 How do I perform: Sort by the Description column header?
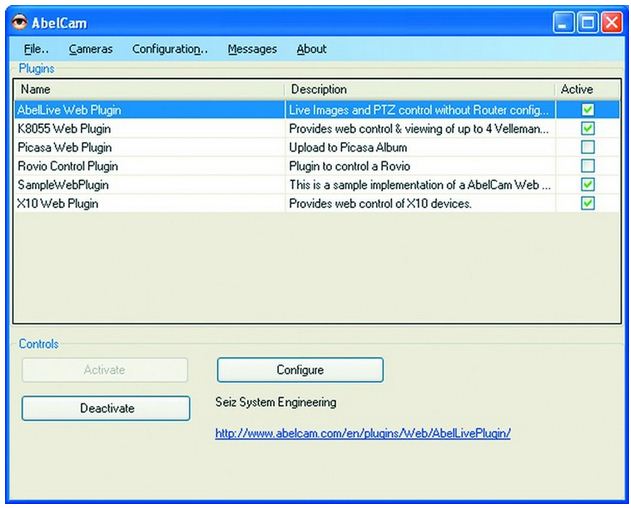point(419,89)
